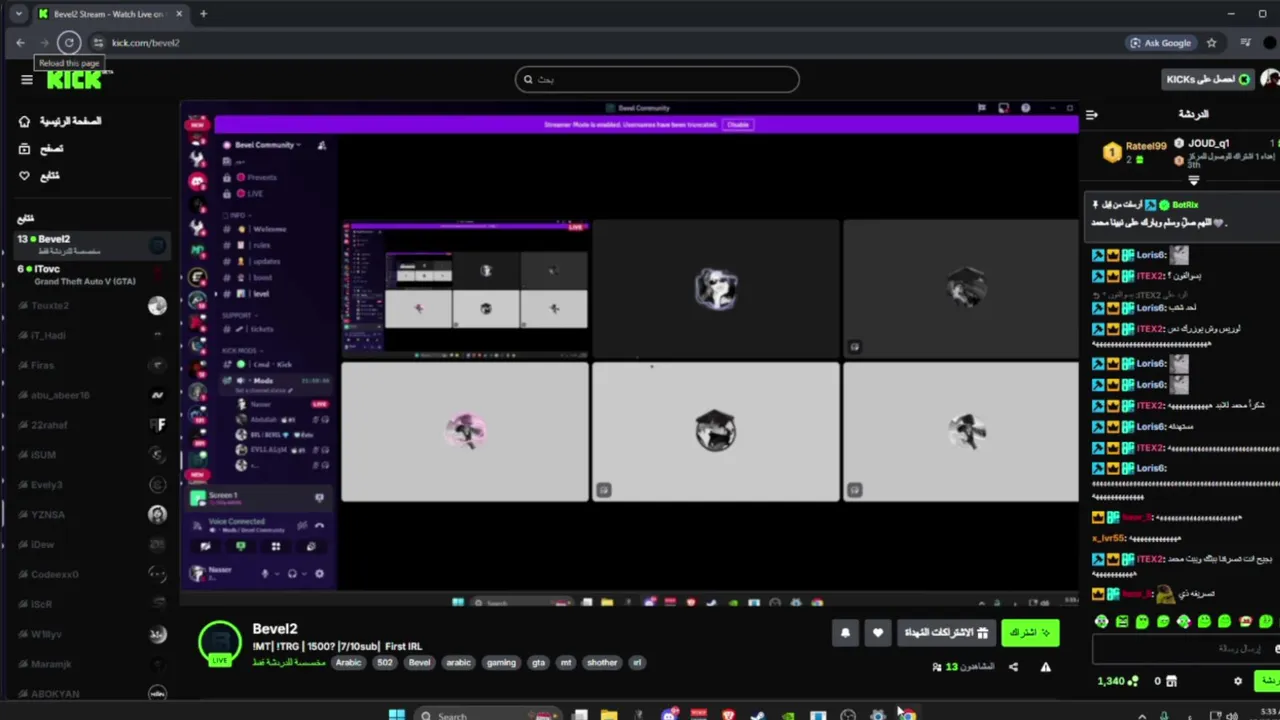Screen dimensions: 1280x720
Task: Open chat settings gear icon
Action: [1238, 681]
